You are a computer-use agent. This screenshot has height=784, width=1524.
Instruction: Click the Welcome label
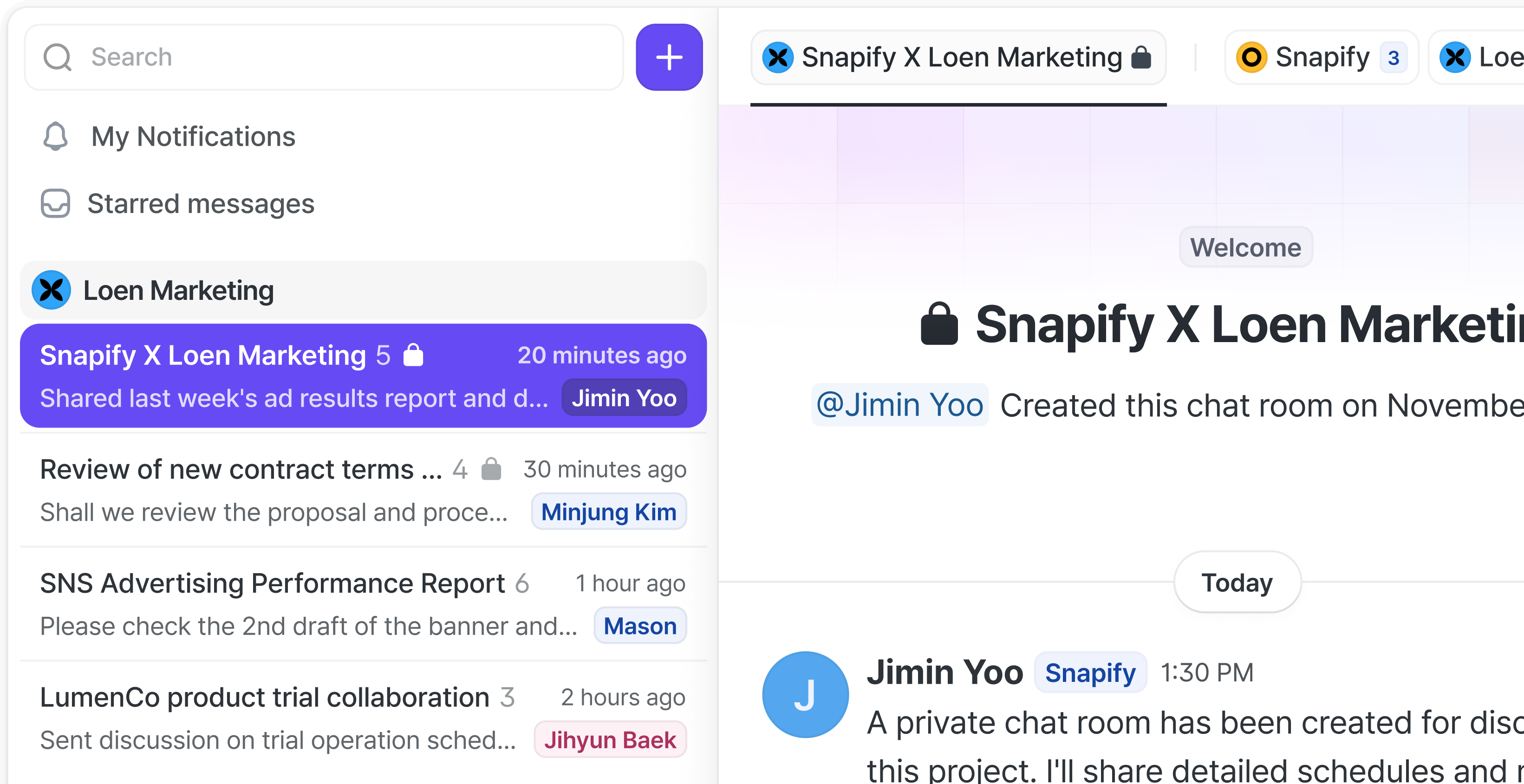coord(1246,247)
